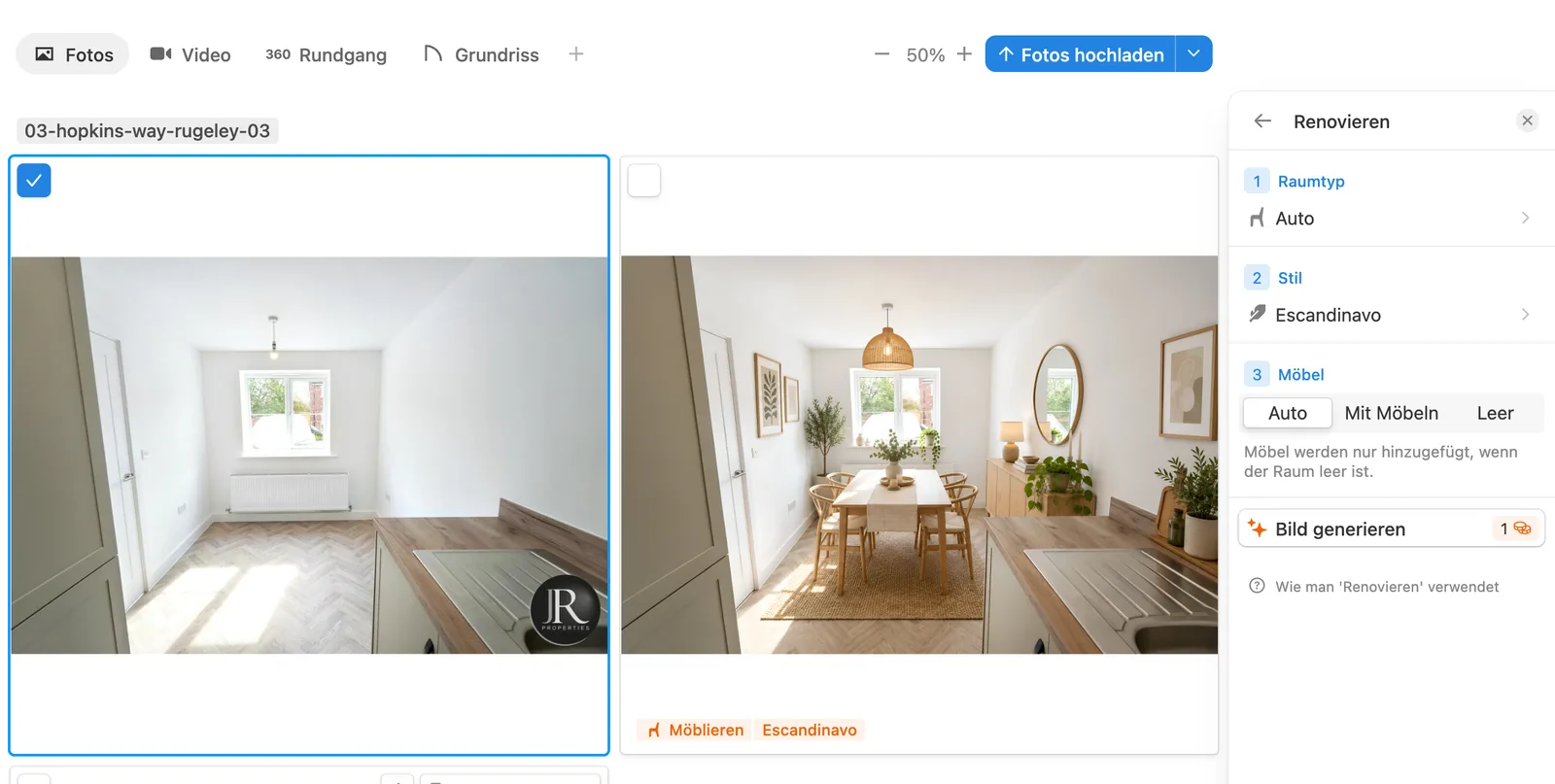1555x784 pixels.
Task: Click the step 3 Möbel heading
Action: tap(1300, 375)
